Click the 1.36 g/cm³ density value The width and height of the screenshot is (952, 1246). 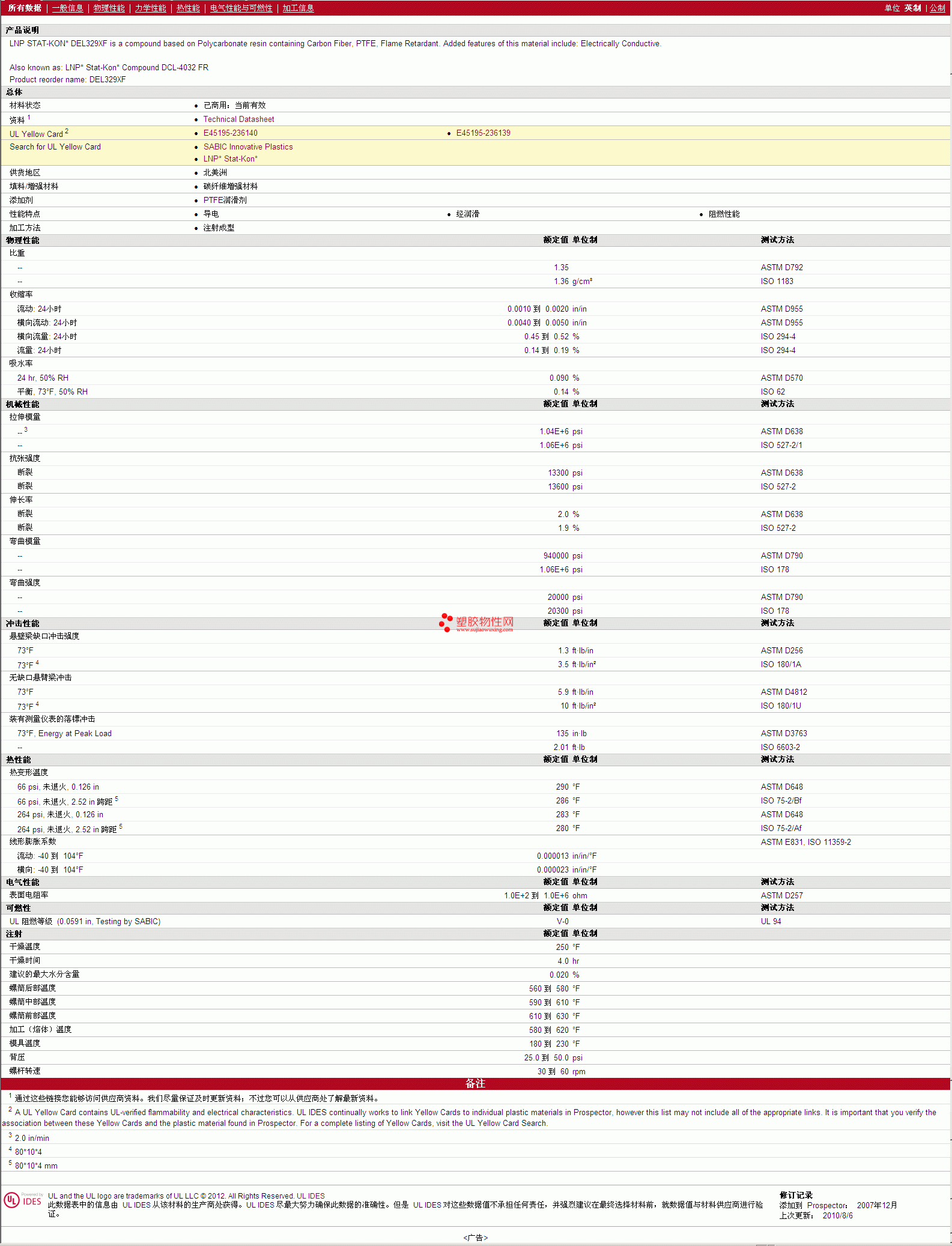click(572, 281)
